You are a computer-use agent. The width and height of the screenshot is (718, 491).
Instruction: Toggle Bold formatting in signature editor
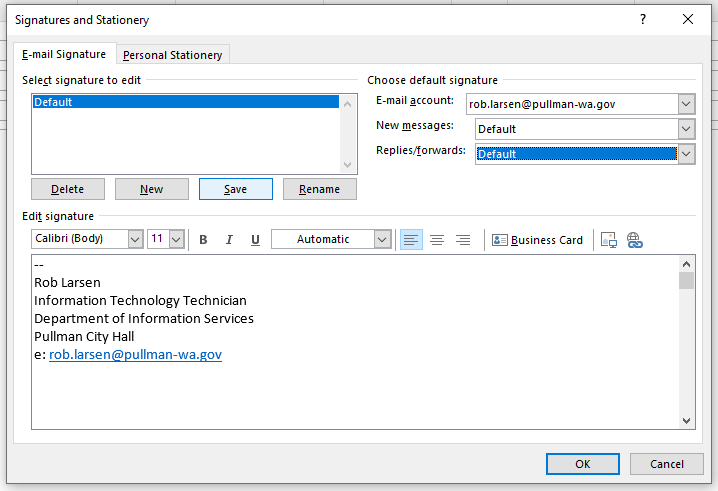(203, 240)
